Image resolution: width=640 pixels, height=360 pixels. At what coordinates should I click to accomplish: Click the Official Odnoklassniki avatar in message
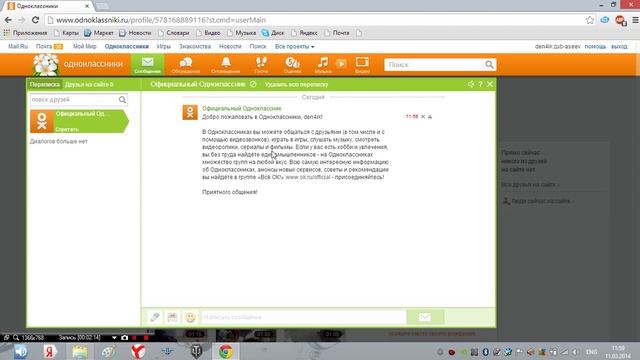[x=190, y=113]
